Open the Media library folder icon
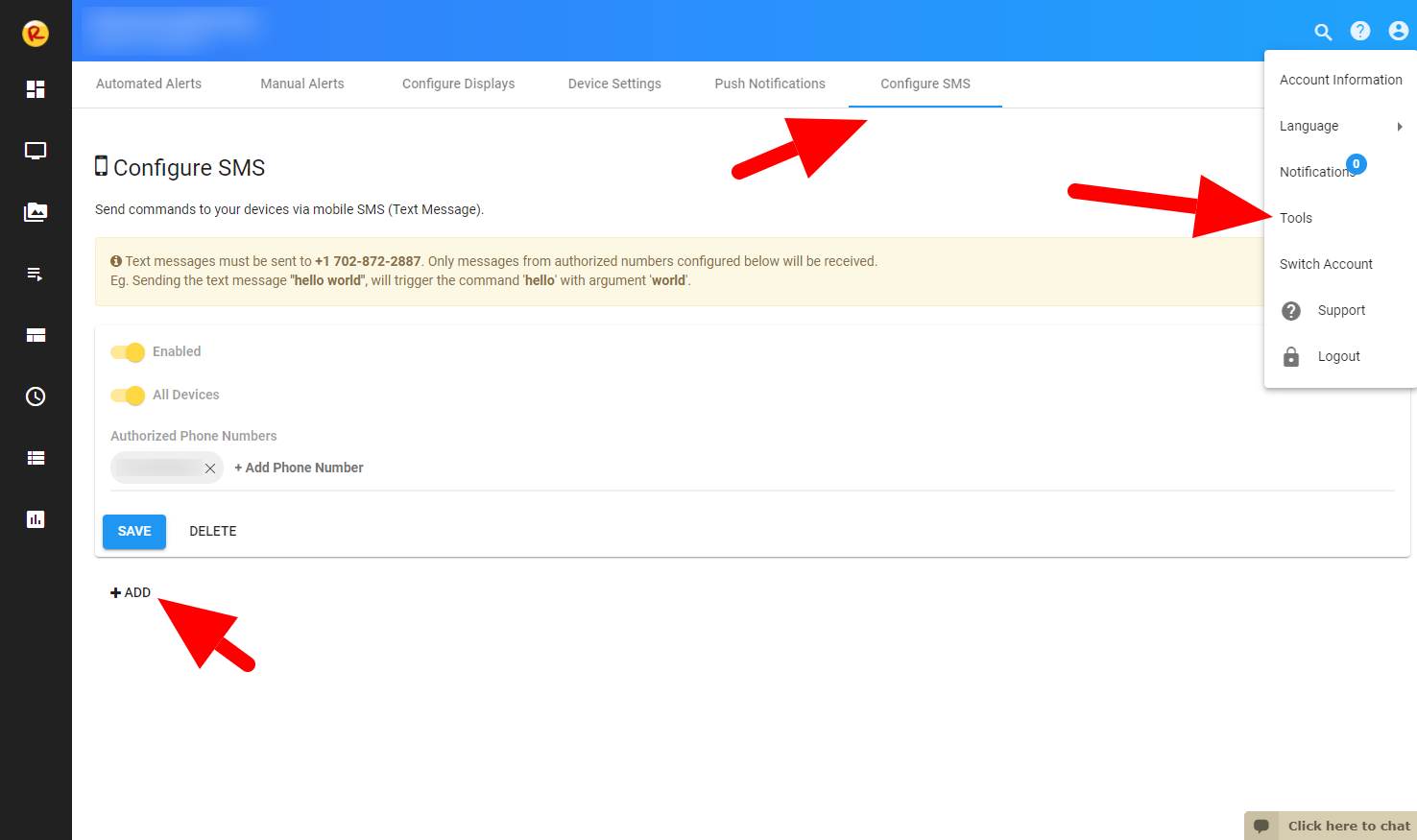Image resolution: width=1417 pixels, height=840 pixels. [36, 212]
